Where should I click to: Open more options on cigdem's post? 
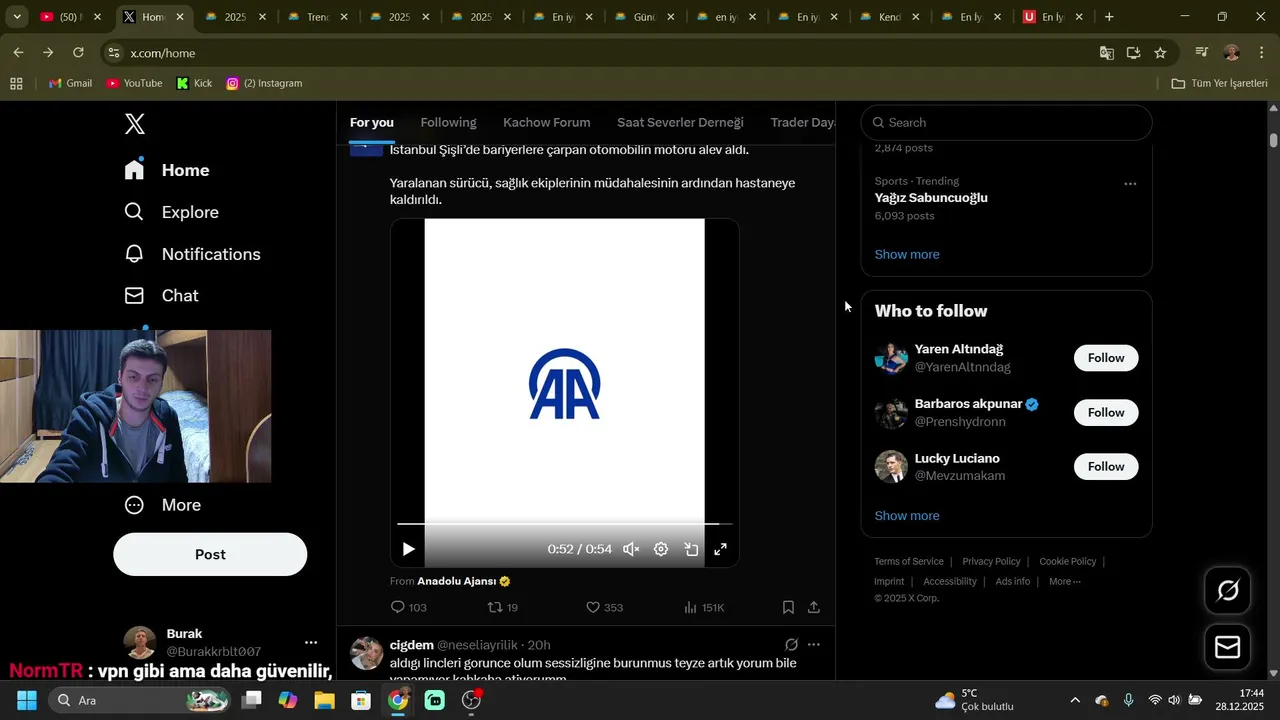click(x=814, y=645)
